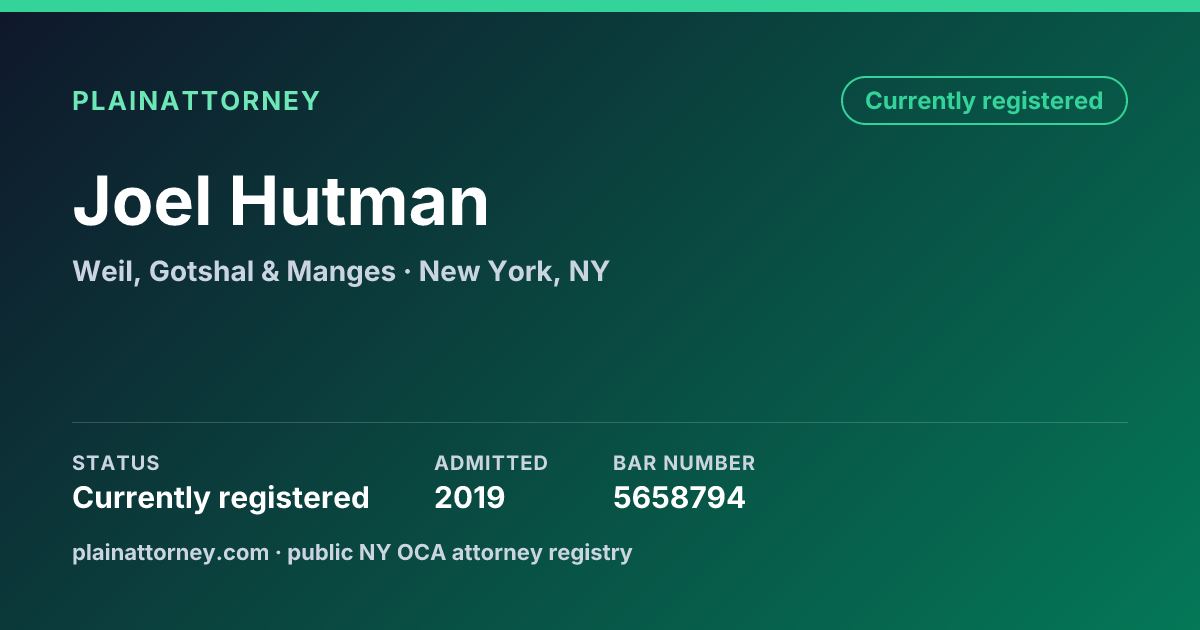Click the STATUS label
The width and height of the screenshot is (1200, 630).
pos(116,463)
